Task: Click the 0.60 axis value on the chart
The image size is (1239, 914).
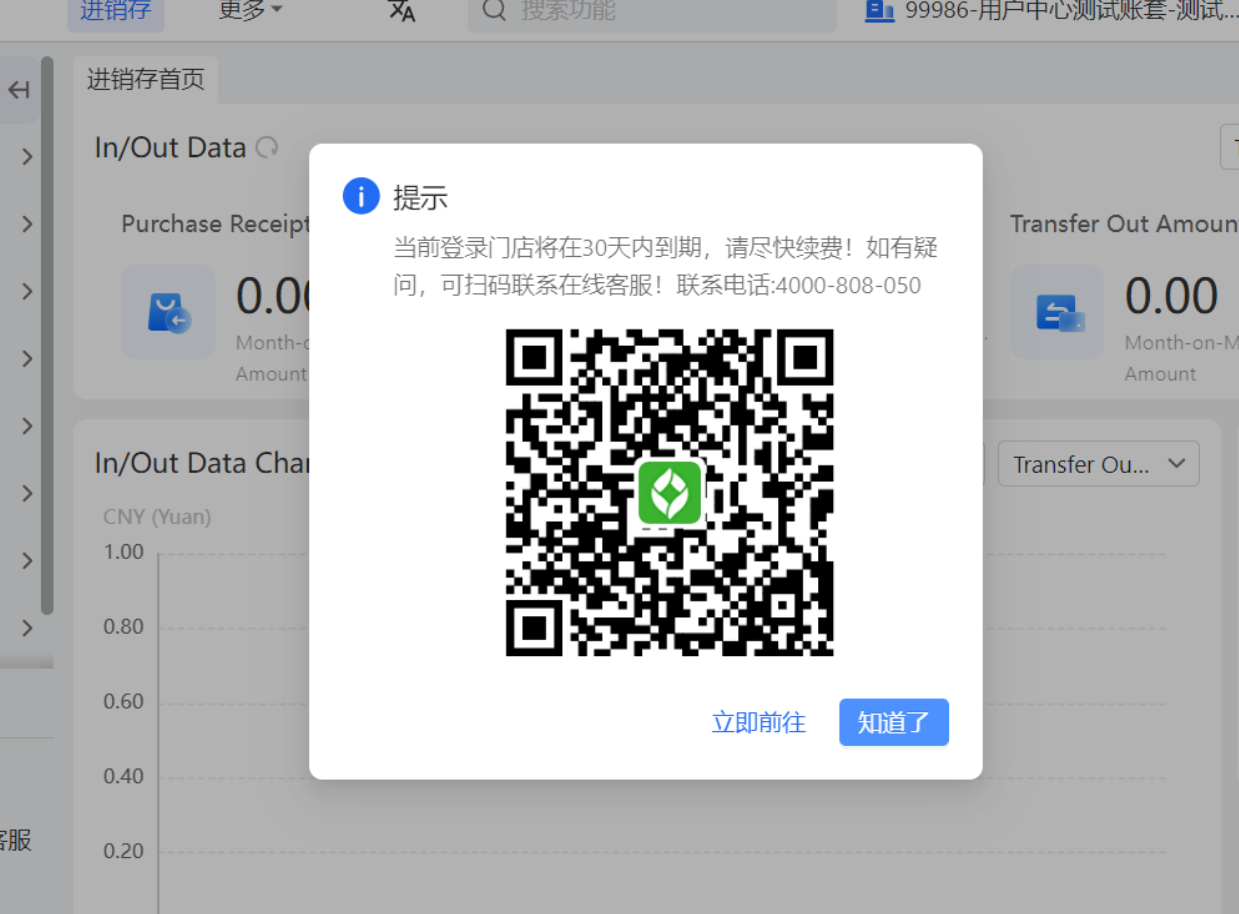Action: [124, 701]
